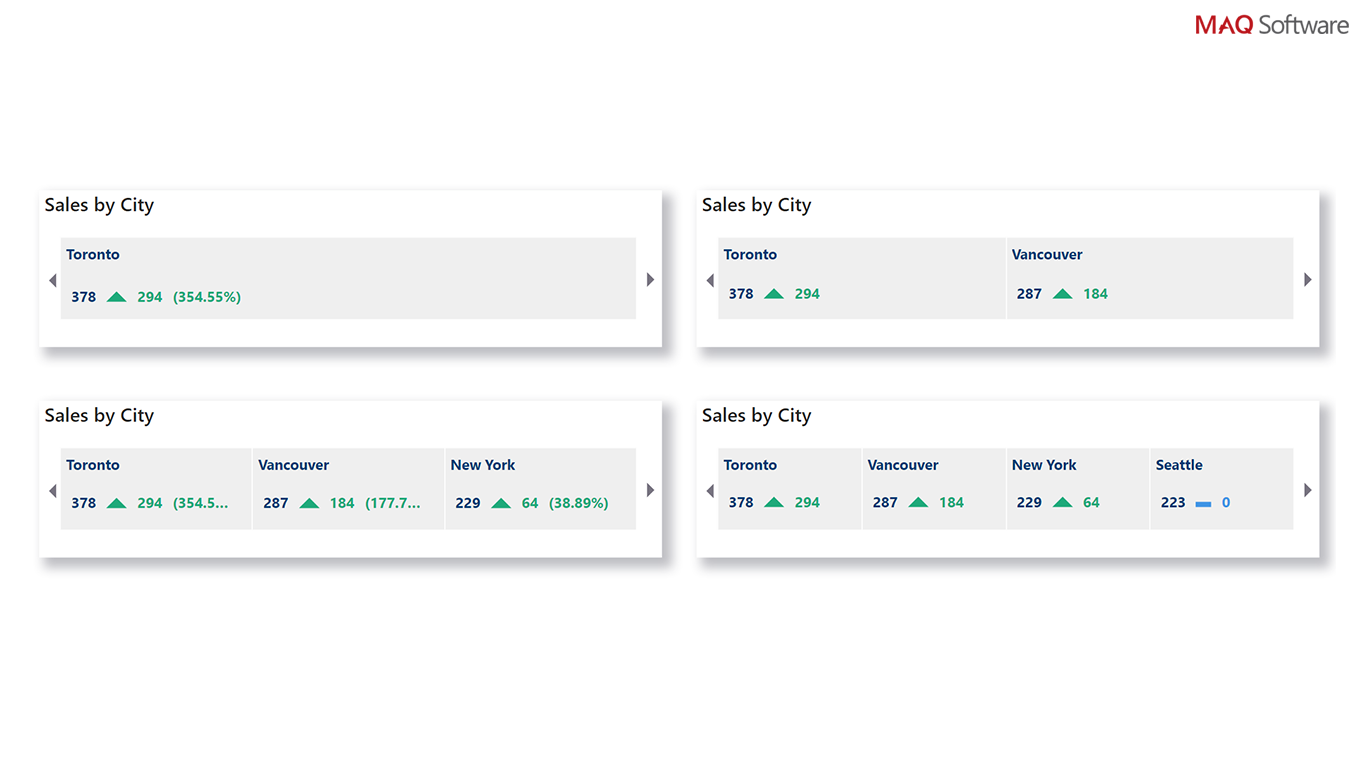The width and height of the screenshot is (1366, 768).
Task: Click the right arrow after the New York (38.89%) tile
Action: pyautogui.click(x=650, y=490)
